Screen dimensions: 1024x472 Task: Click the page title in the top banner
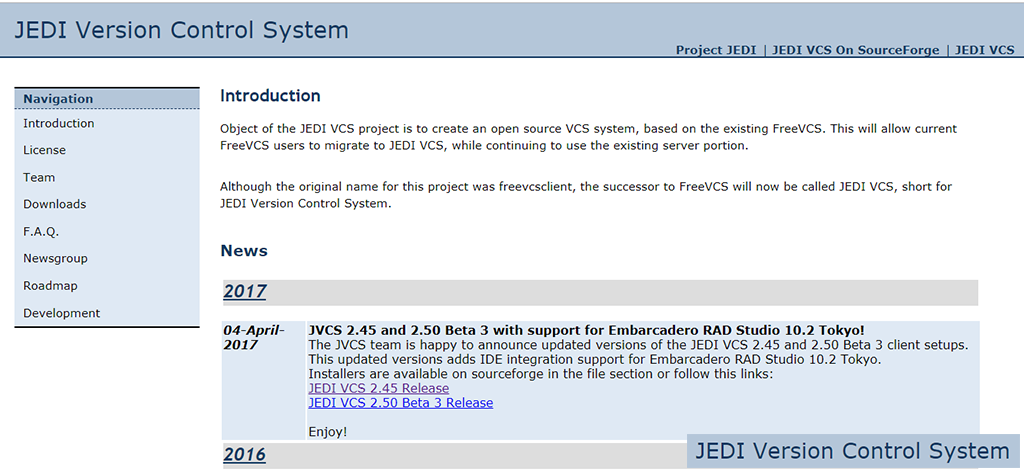click(x=182, y=30)
